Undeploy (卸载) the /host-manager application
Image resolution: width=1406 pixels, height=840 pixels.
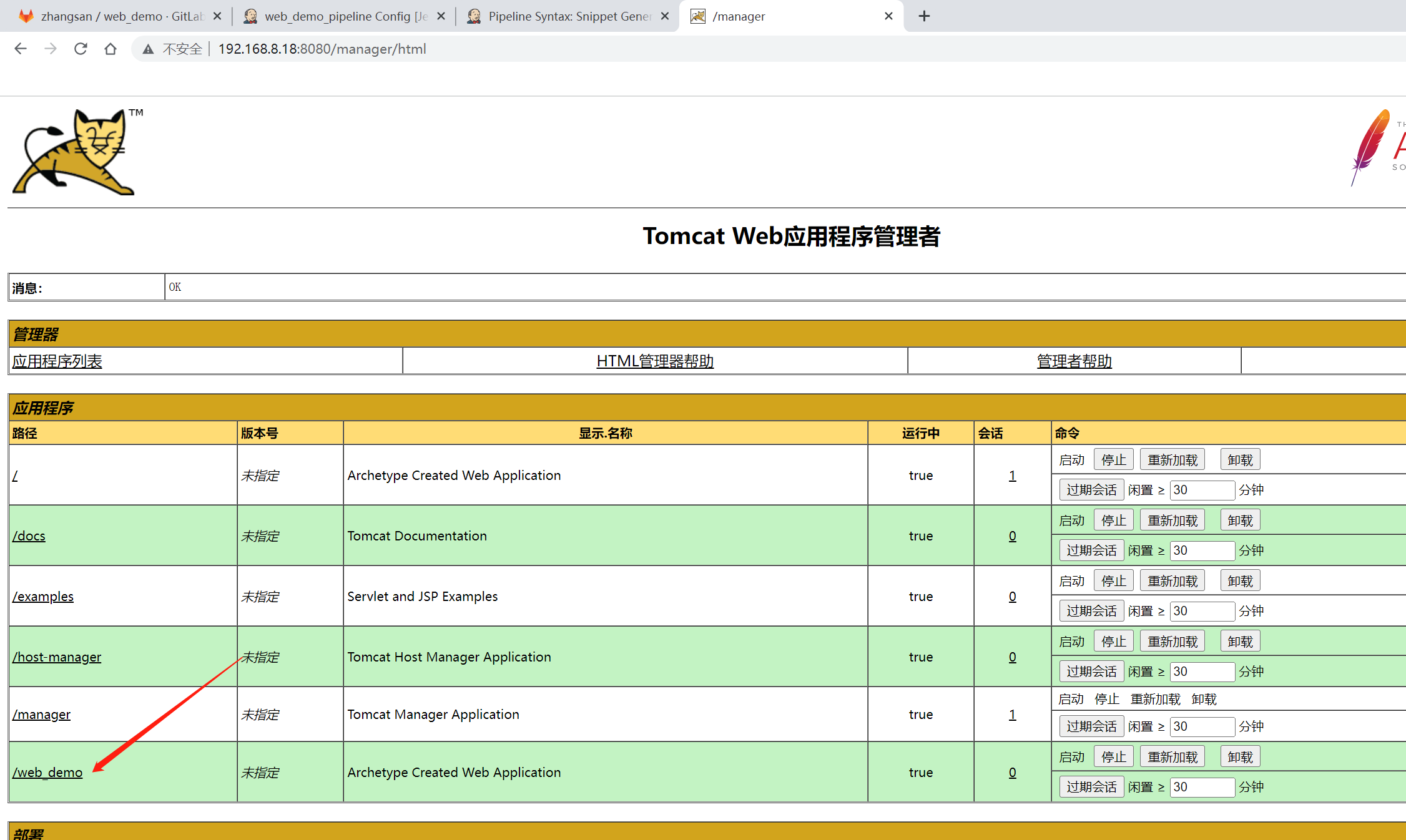1240,642
